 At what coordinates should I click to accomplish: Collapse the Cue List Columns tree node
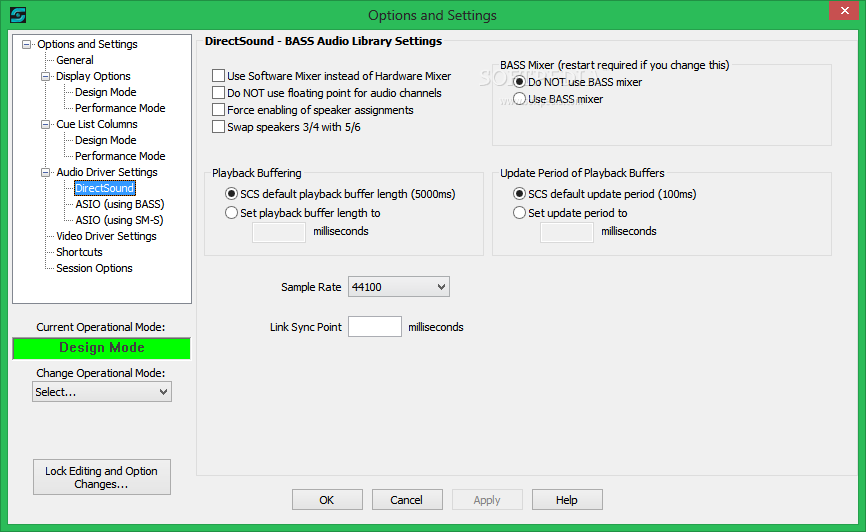point(45,124)
